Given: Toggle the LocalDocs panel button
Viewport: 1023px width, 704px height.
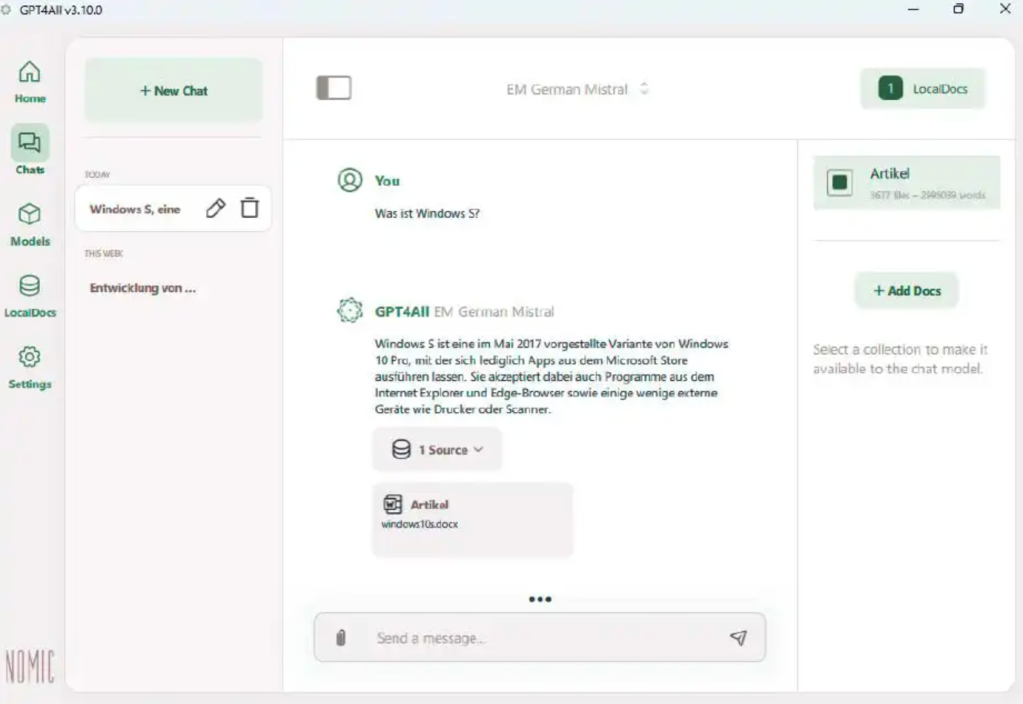Looking at the screenshot, I should click(x=922, y=89).
